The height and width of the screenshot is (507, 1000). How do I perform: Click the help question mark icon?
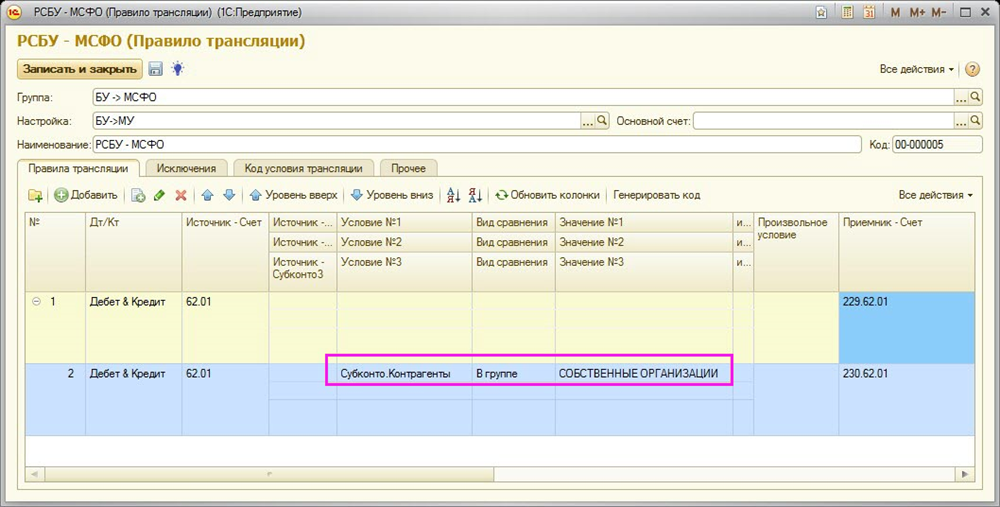[972, 69]
